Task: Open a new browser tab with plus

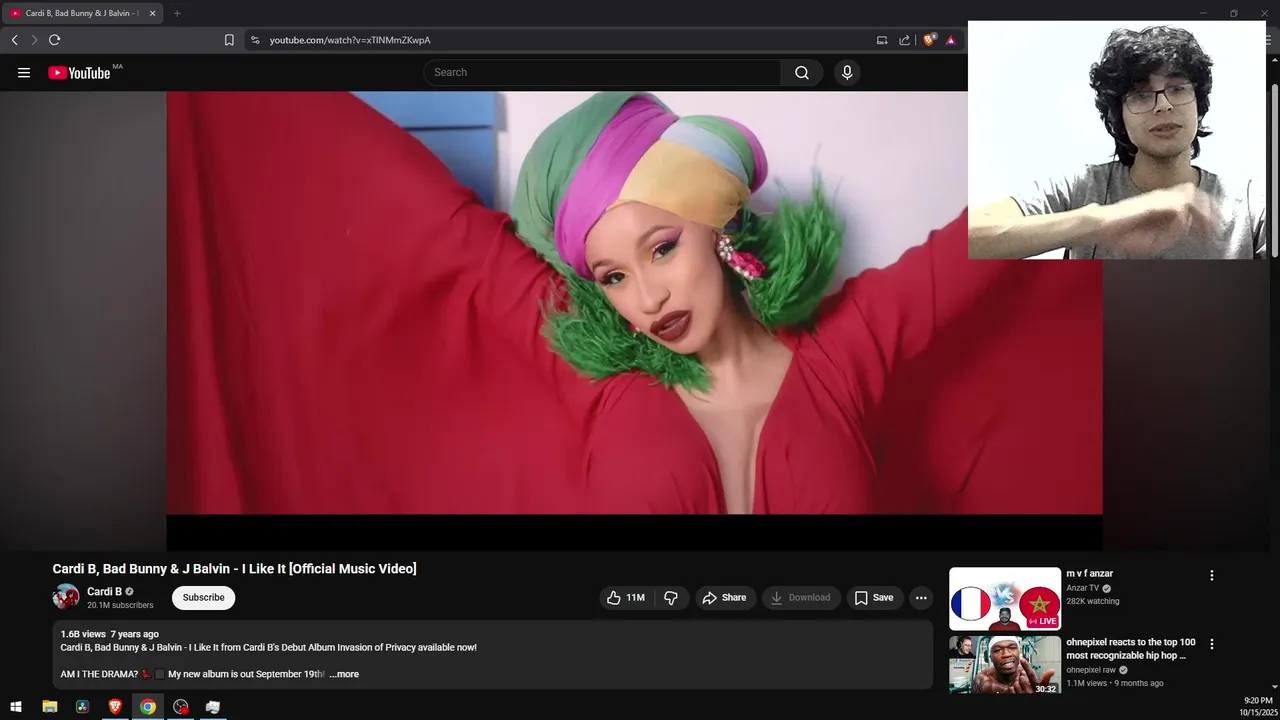Action: [177, 13]
